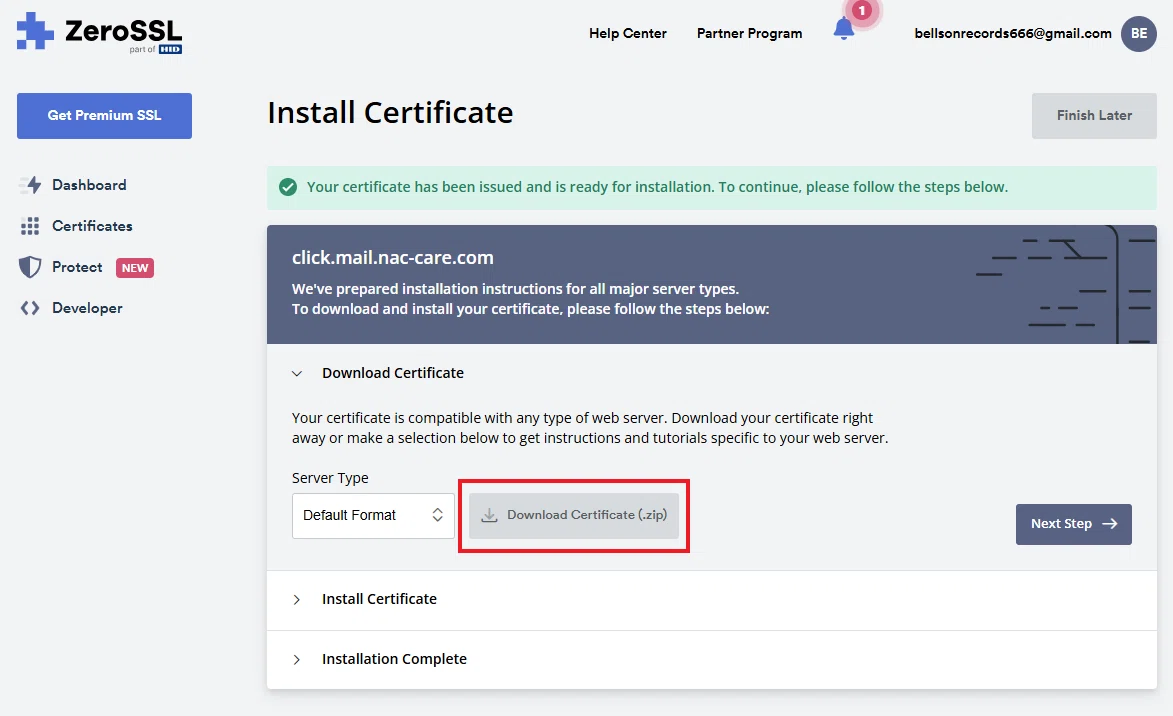Screen dimensions: 1173x716
Task: Click the green success checkmark icon
Action: point(288,187)
